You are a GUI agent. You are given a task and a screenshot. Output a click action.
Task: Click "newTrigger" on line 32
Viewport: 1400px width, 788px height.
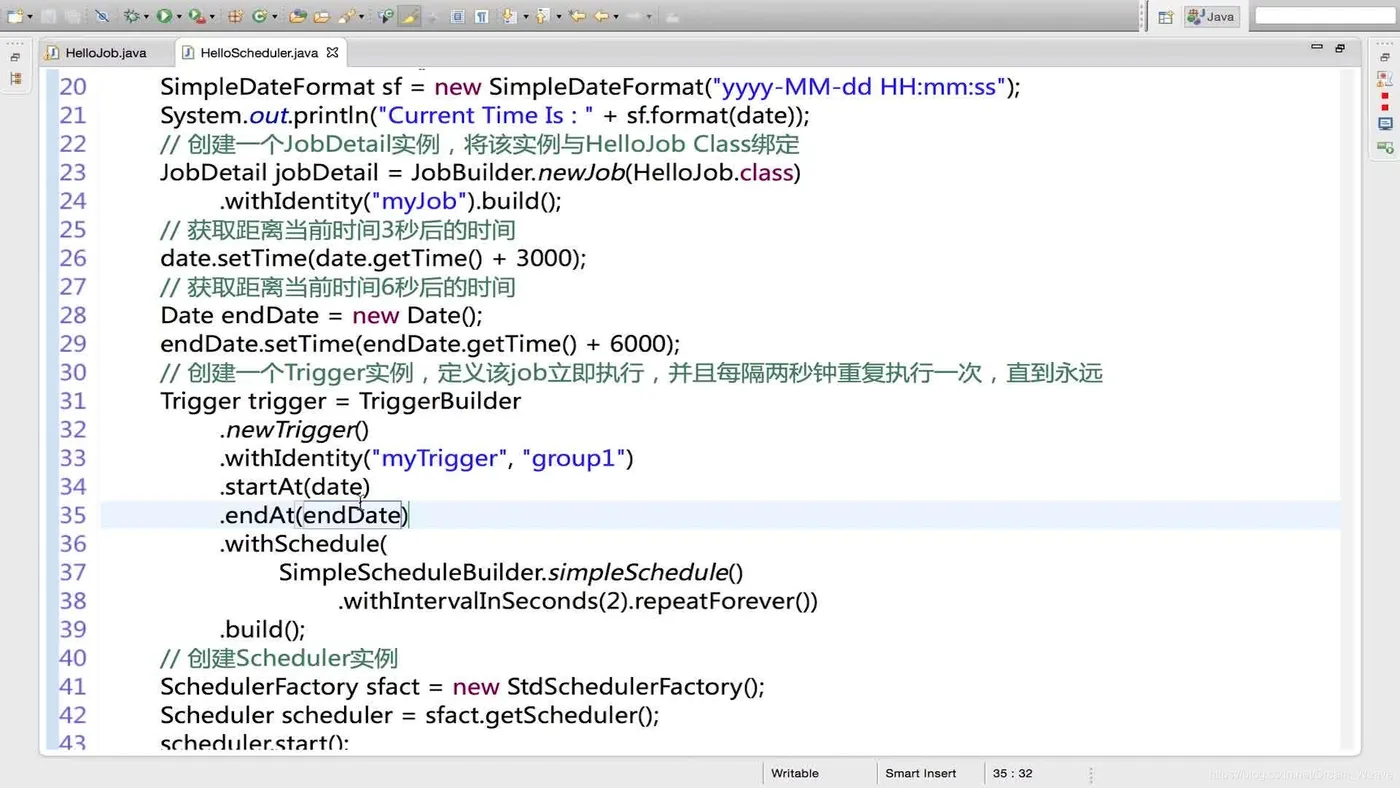pyautogui.click(x=290, y=430)
